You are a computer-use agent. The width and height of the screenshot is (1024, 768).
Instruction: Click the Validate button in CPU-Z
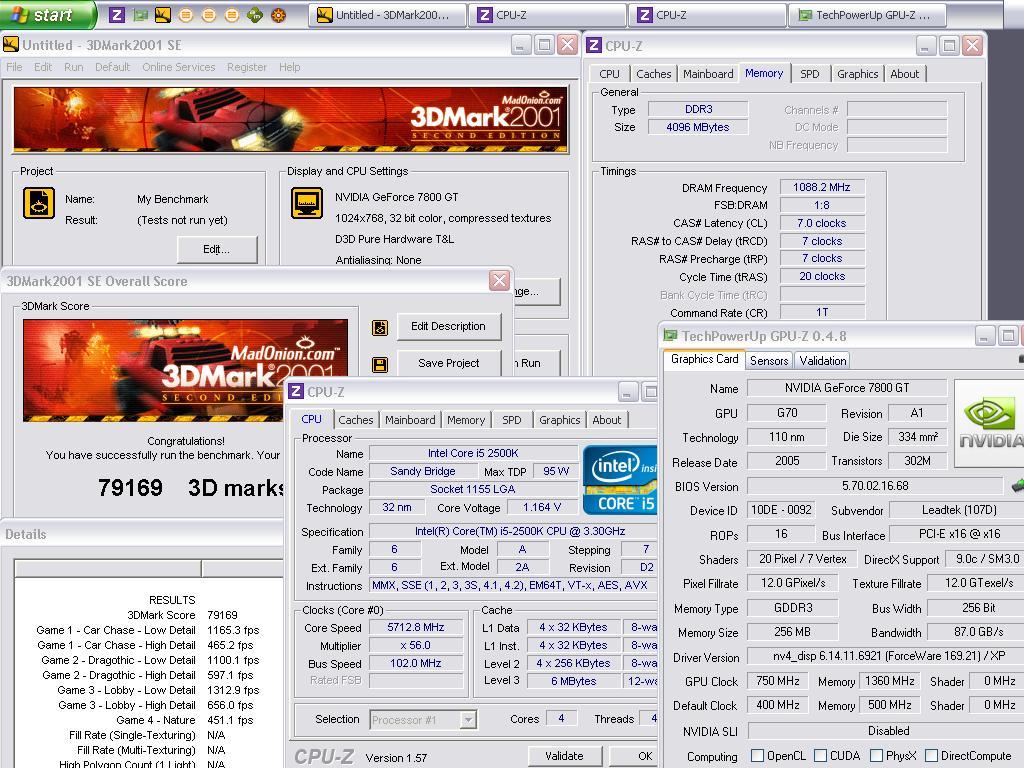click(x=564, y=756)
